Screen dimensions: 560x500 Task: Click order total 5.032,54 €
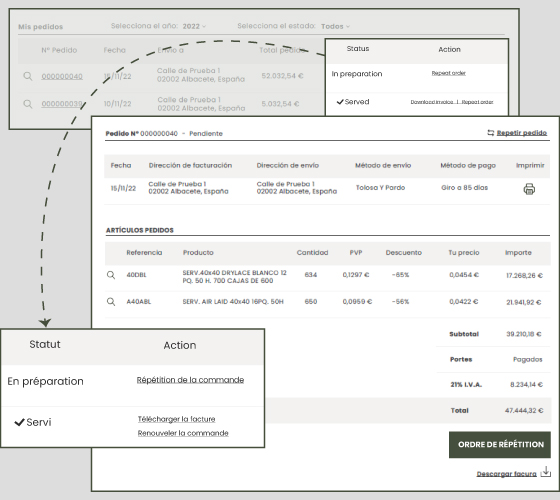280,104
